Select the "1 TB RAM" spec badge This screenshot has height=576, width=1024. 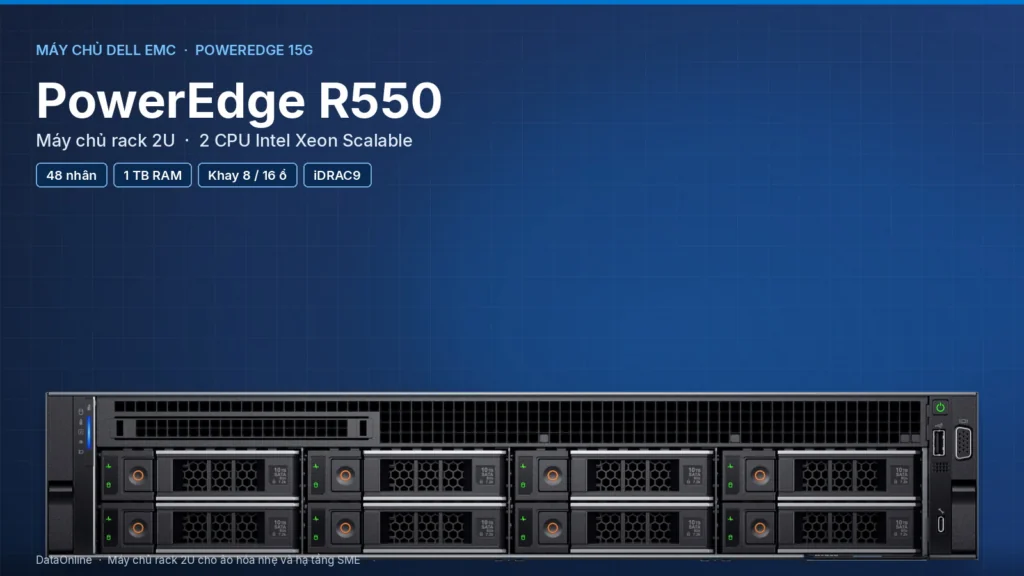click(x=152, y=175)
